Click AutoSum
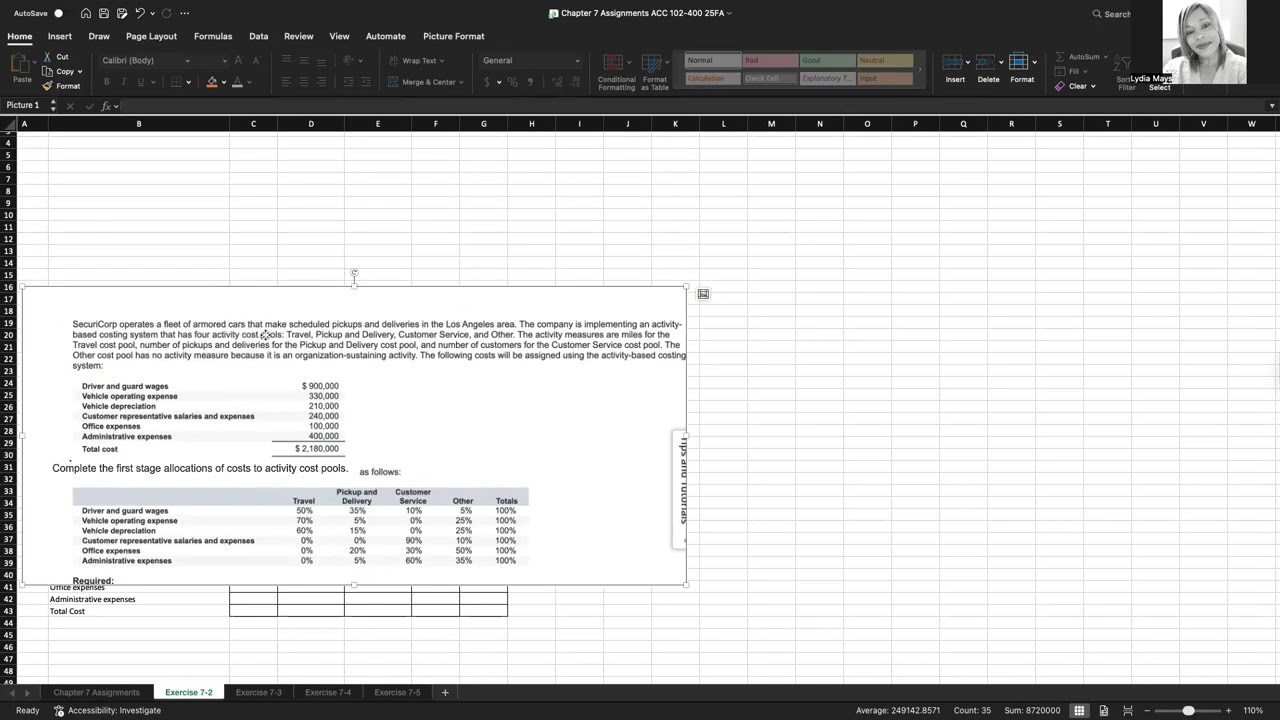 pos(1080,57)
